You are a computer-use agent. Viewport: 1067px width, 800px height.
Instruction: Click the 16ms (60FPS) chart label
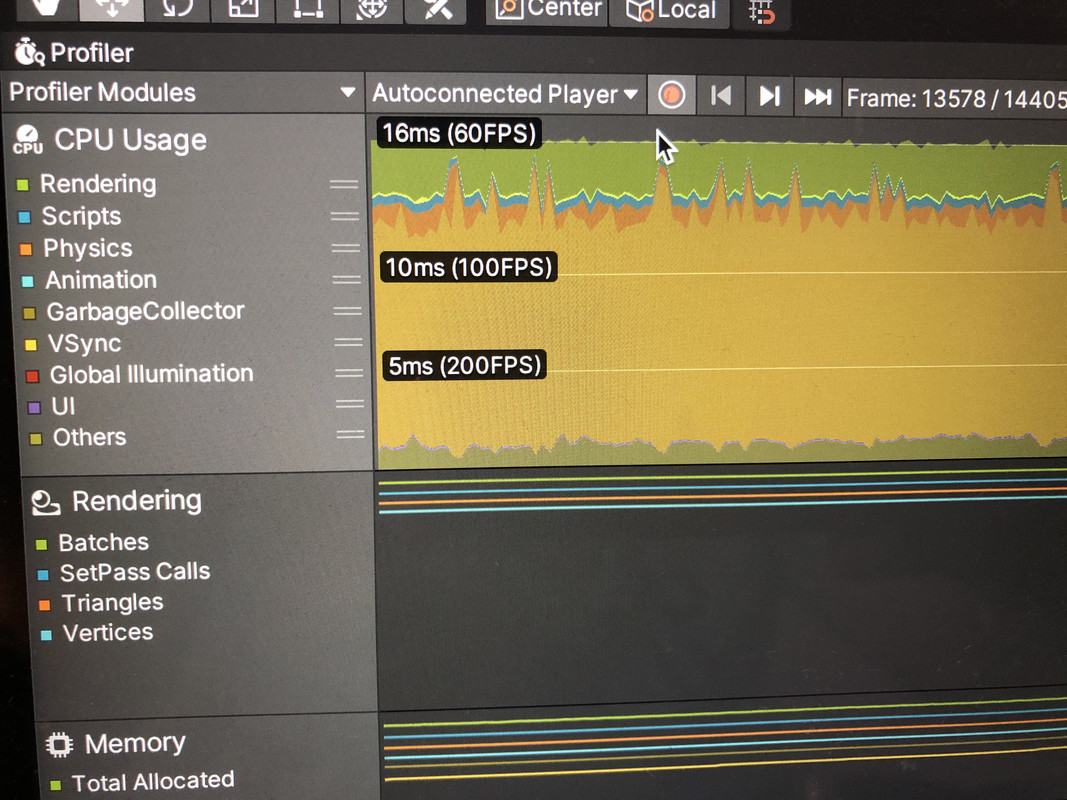[459, 133]
